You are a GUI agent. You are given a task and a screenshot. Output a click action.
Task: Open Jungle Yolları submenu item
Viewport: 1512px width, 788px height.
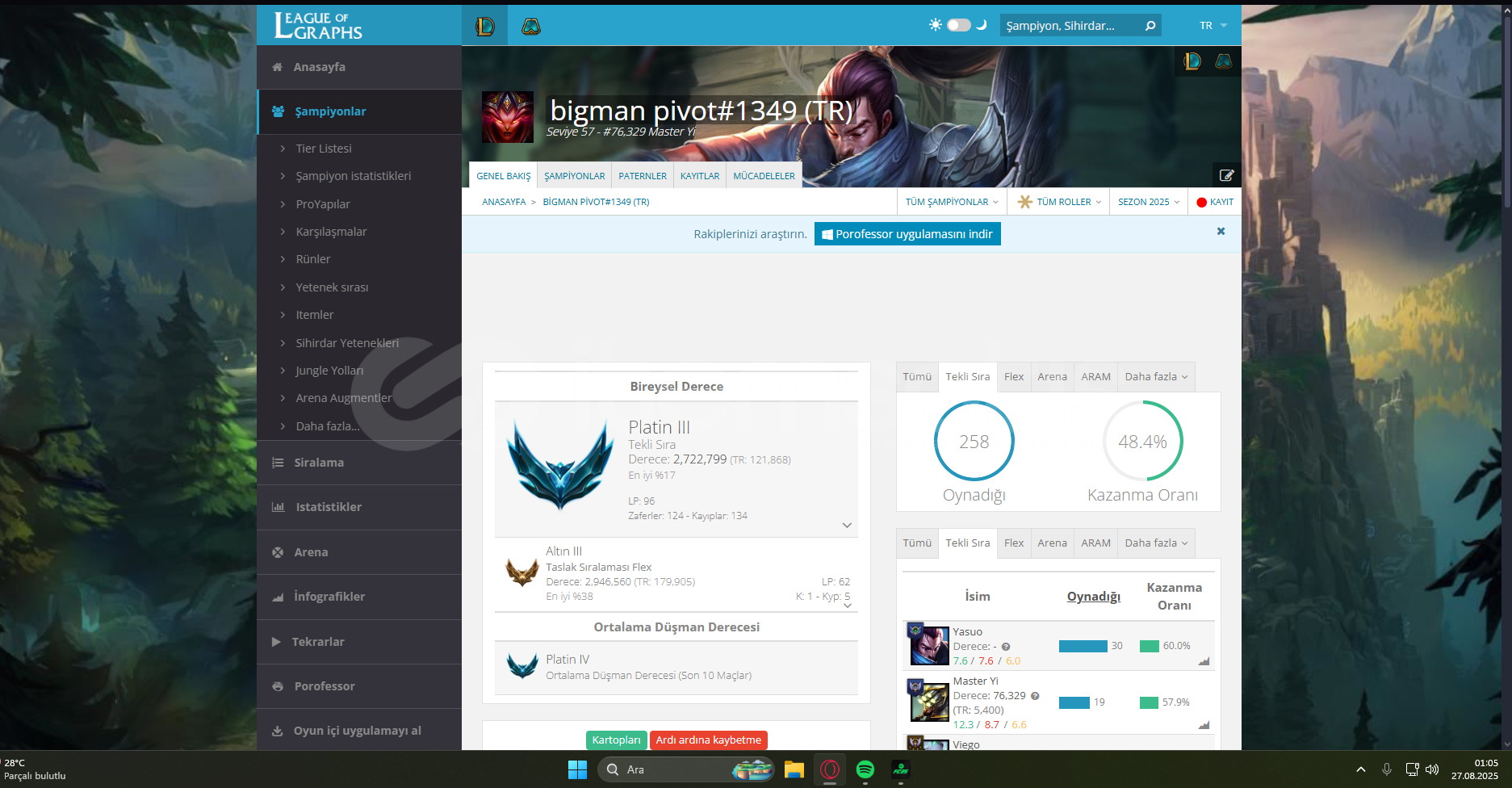[329, 371]
